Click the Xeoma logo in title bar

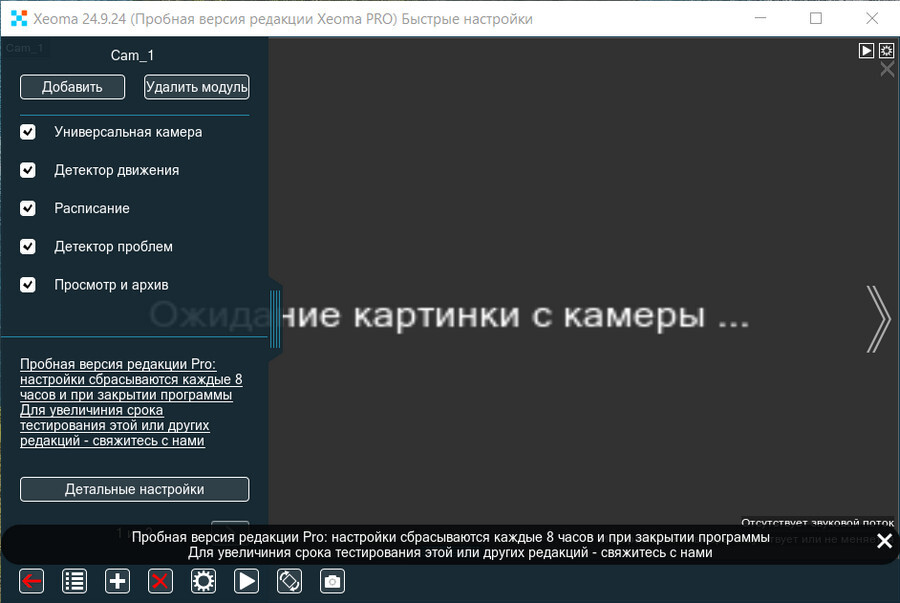click(19, 18)
